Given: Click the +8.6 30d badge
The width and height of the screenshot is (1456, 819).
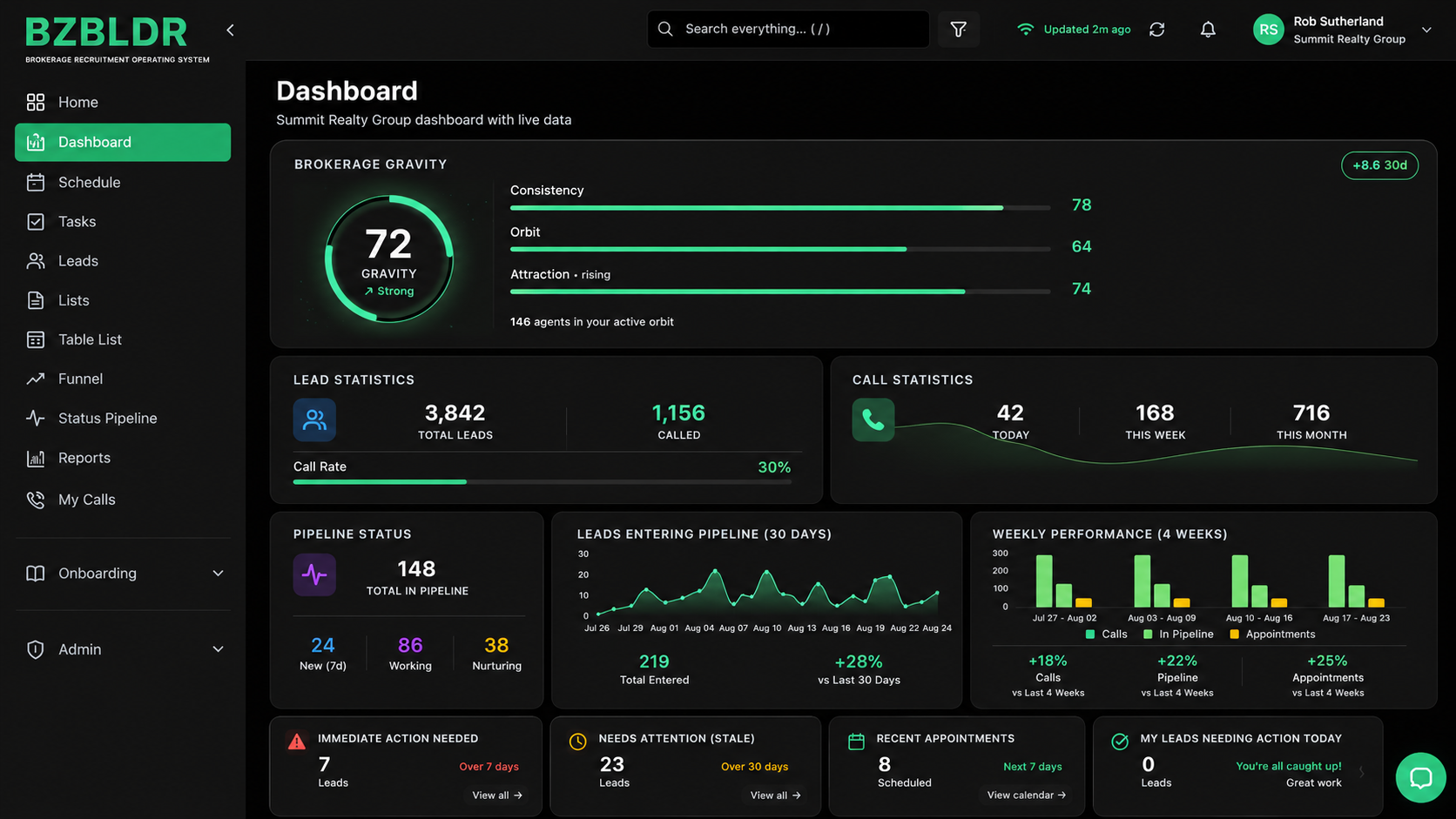Looking at the screenshot, I should [x=1379, y=165].
